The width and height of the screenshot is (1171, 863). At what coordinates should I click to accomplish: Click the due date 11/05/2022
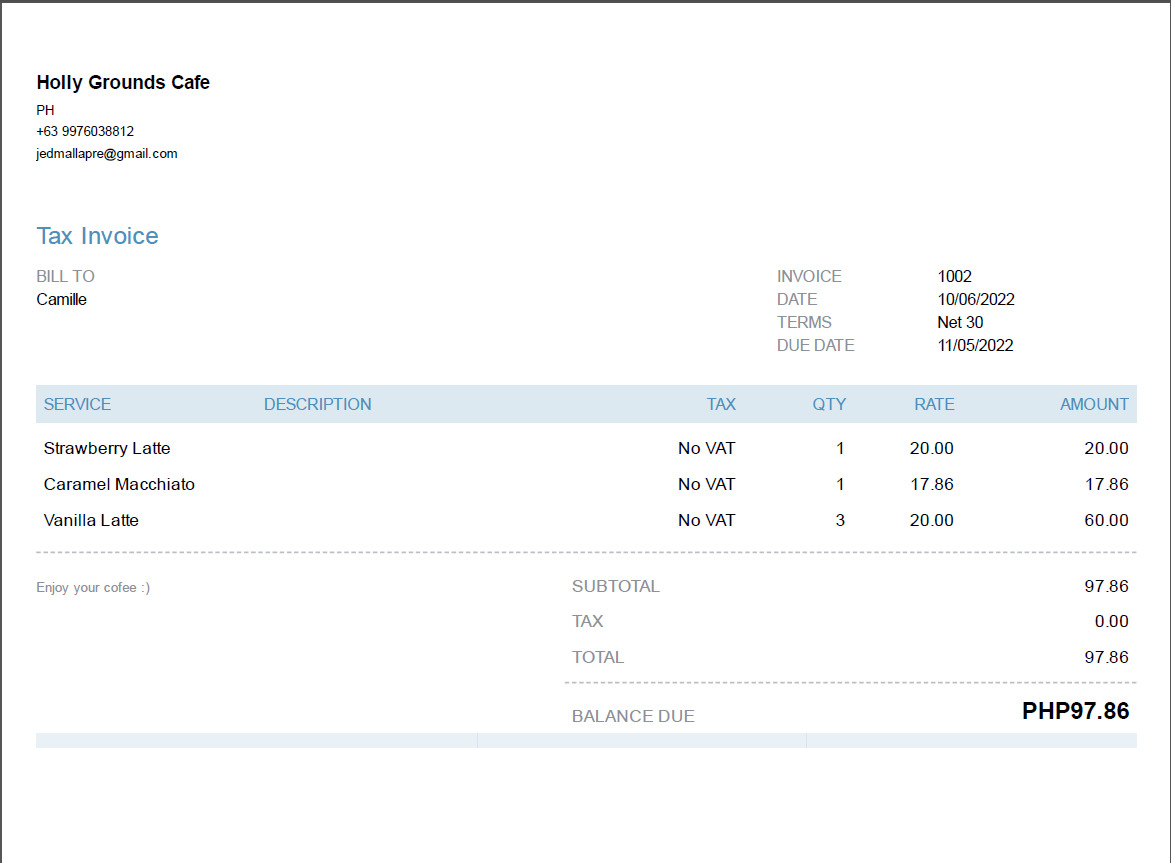[975, 346]
